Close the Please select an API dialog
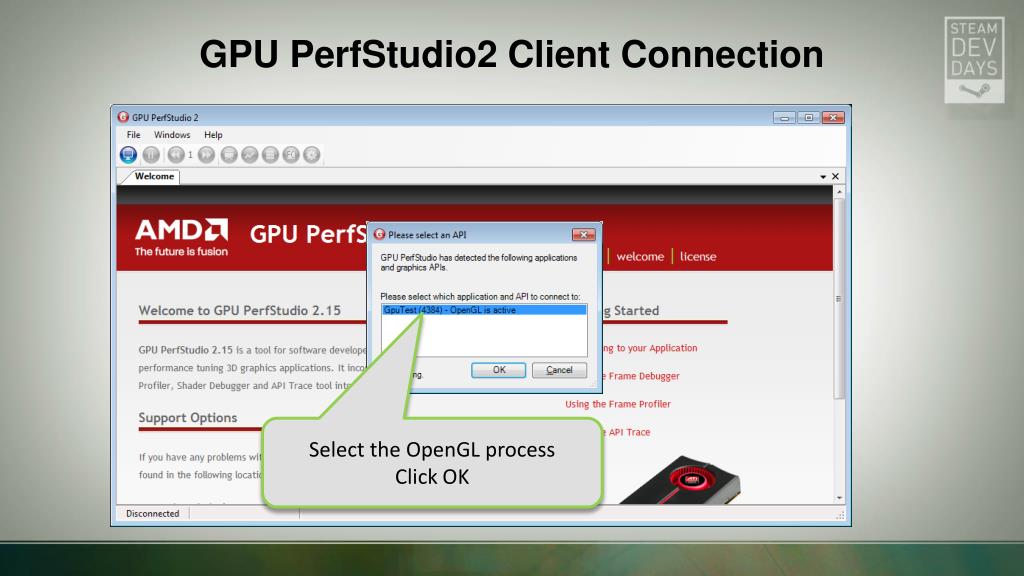The height and width of the screenshot is (576, 1024). tap(583, 234)
